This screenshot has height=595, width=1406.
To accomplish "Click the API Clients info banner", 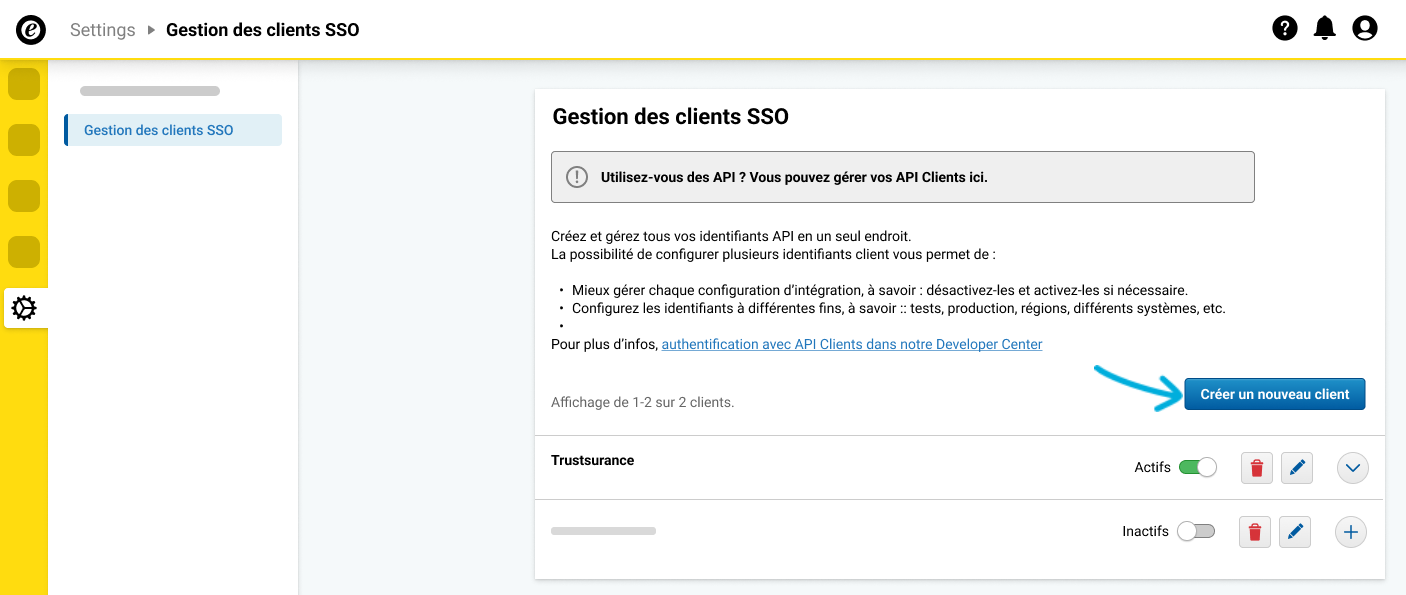I will (902, 177).
